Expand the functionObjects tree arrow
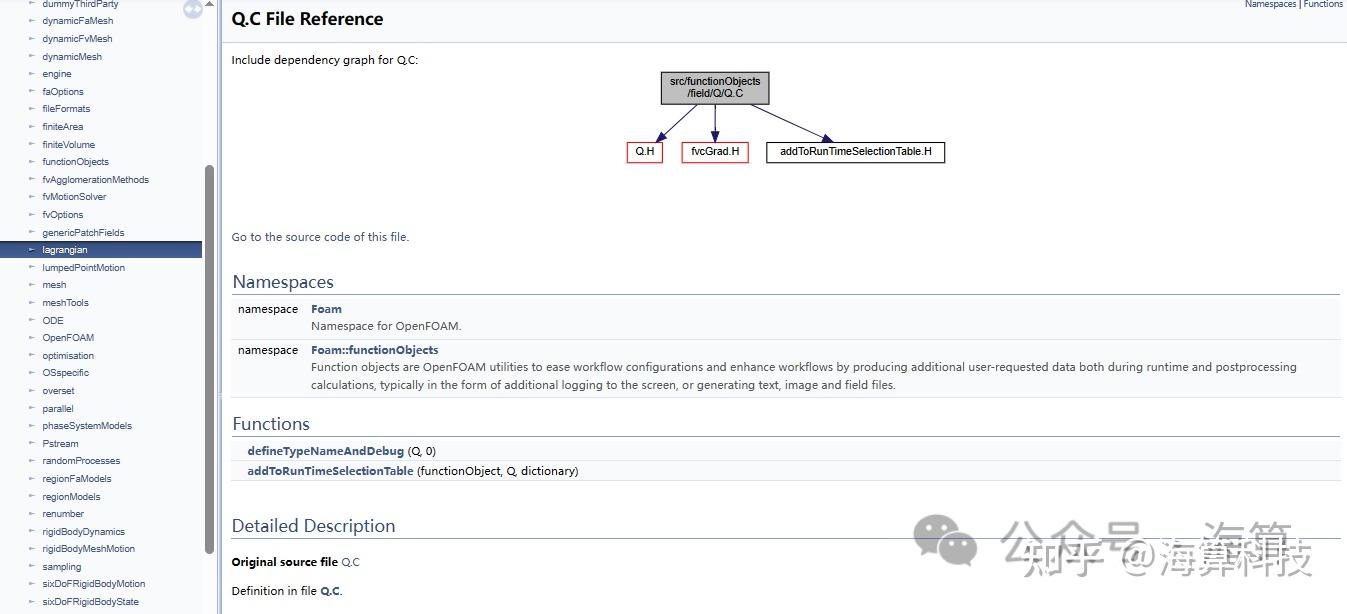 [x=32, y=162]
